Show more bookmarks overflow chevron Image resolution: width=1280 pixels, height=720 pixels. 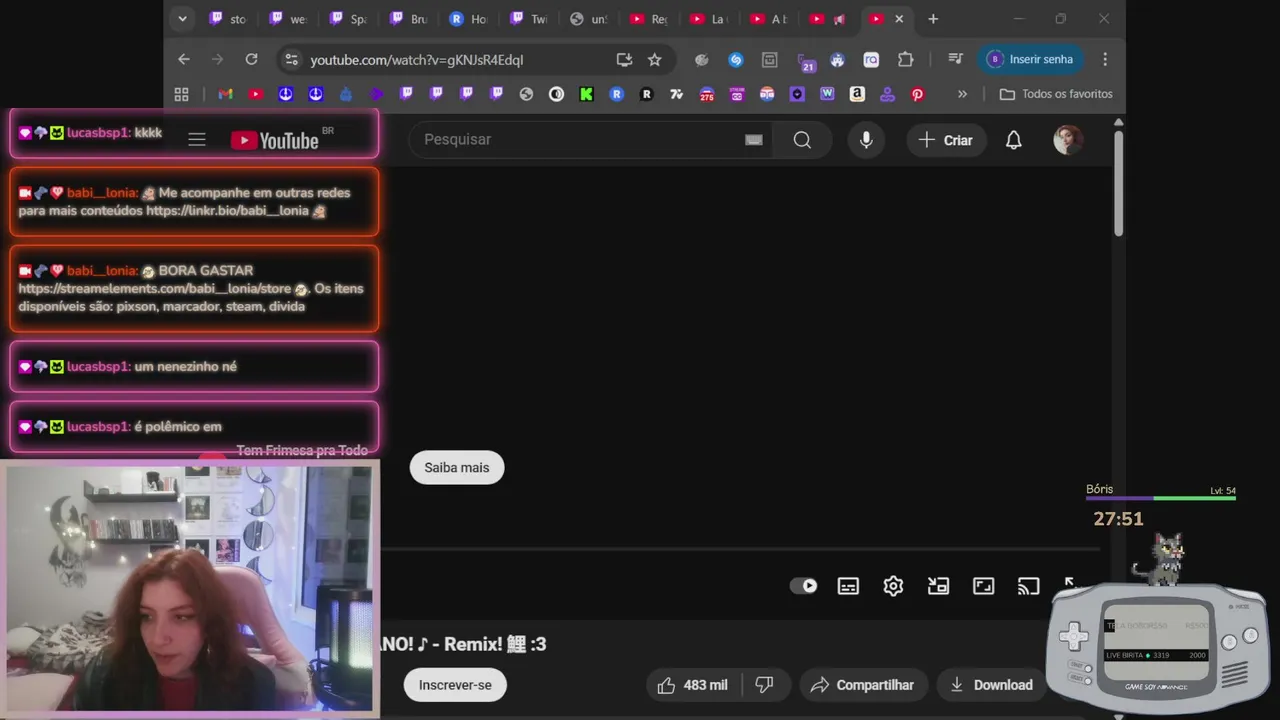click(962, 94)
